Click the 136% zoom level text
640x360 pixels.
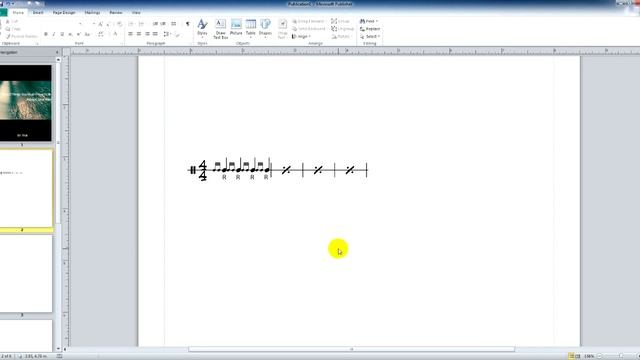pyautogui.click(x=589, y=356)
